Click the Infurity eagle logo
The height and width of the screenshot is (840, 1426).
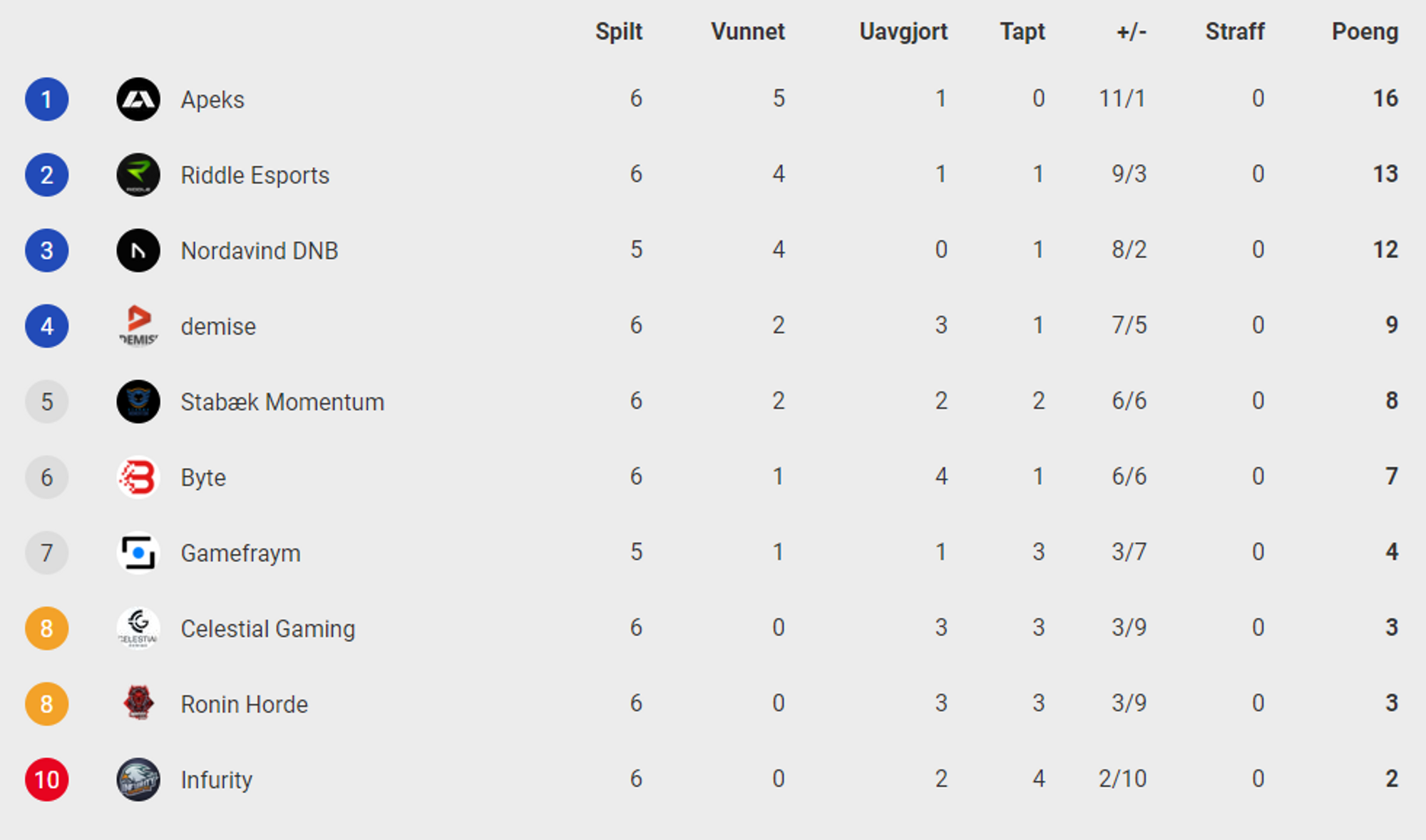(x=138, y=779)
